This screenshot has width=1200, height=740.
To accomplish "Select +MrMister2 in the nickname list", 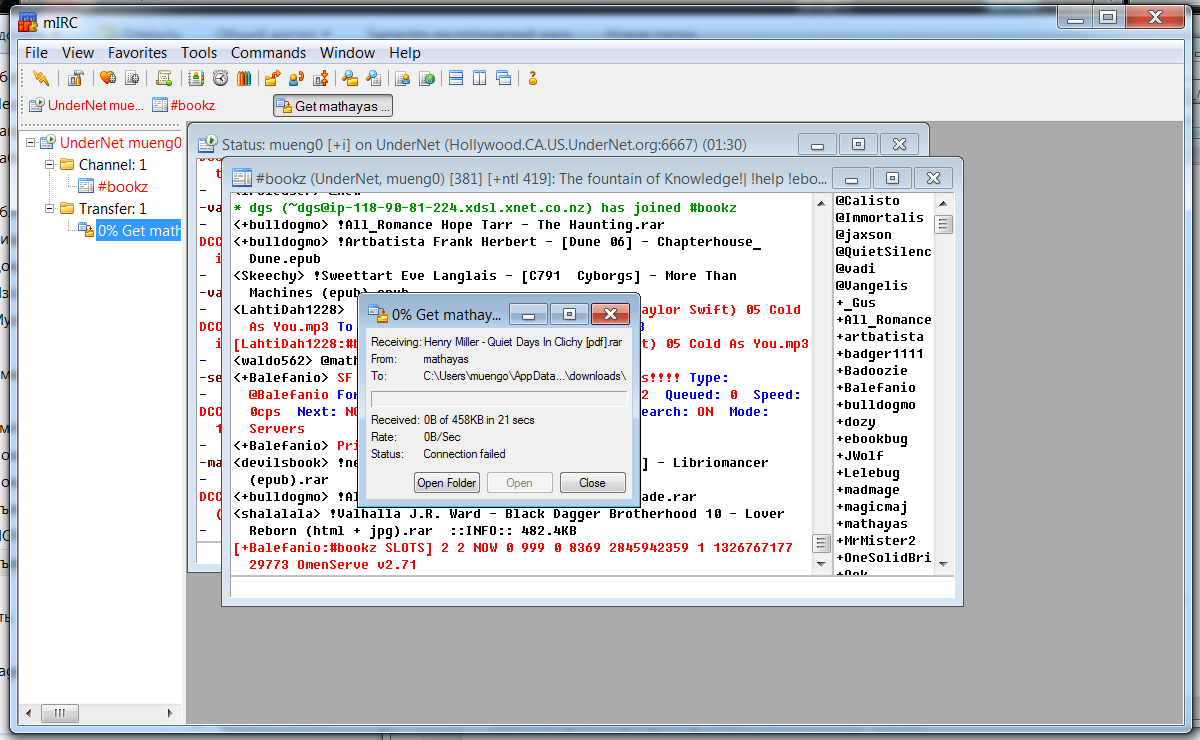I will tap(876, 541).
